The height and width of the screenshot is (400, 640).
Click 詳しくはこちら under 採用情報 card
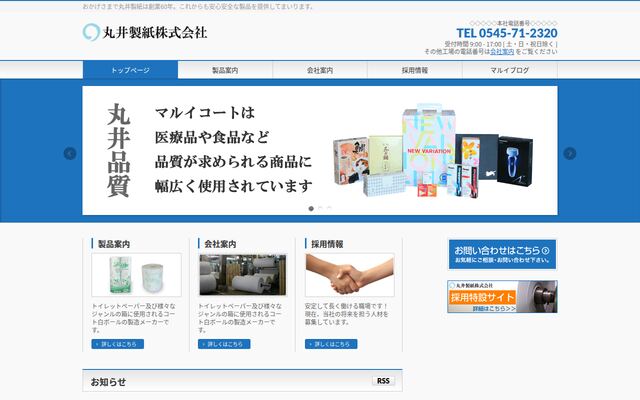click(x=331, y=344)
